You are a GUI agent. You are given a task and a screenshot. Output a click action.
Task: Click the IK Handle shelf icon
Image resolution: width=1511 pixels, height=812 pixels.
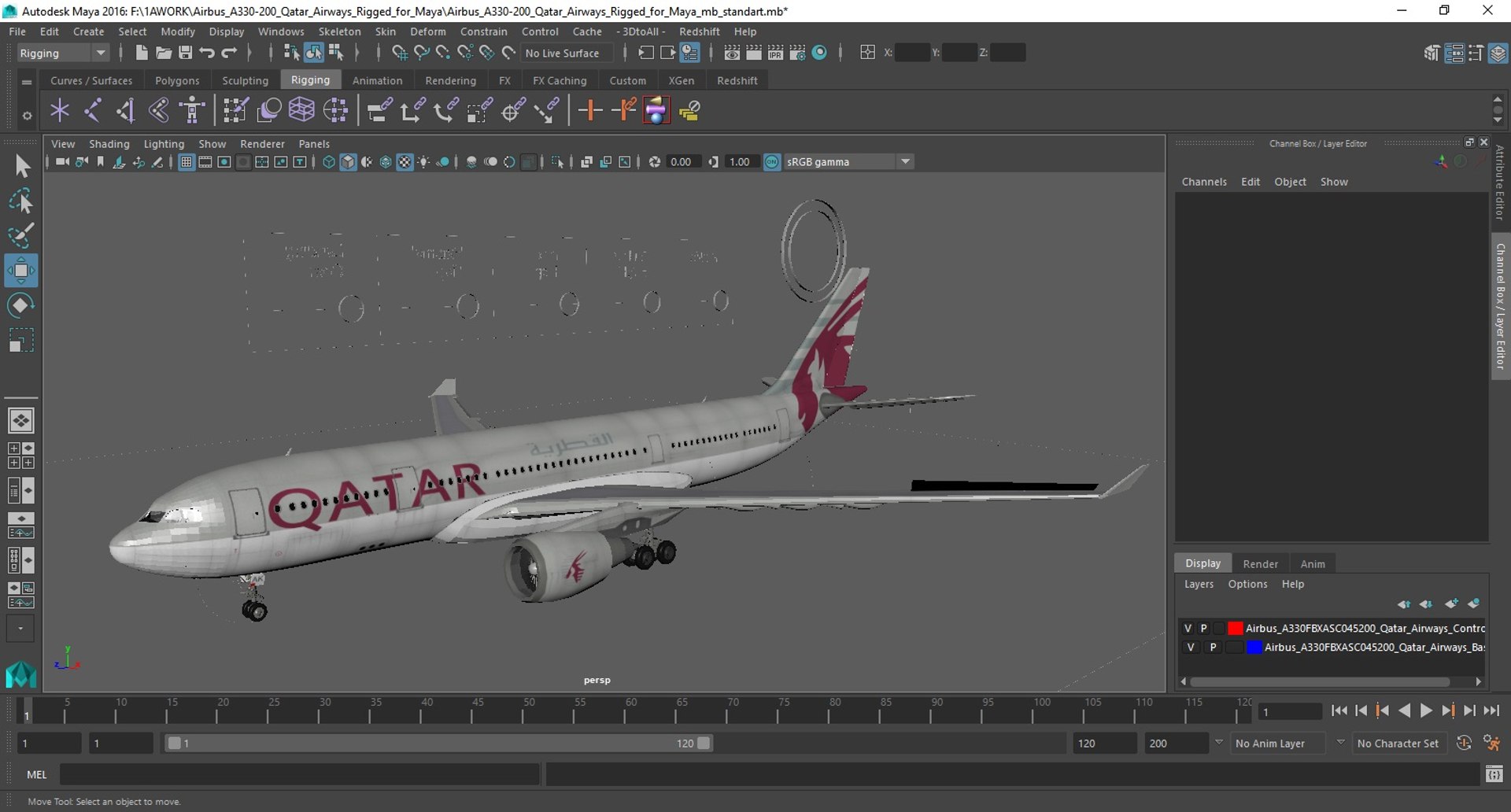click(x=126, y=110)
